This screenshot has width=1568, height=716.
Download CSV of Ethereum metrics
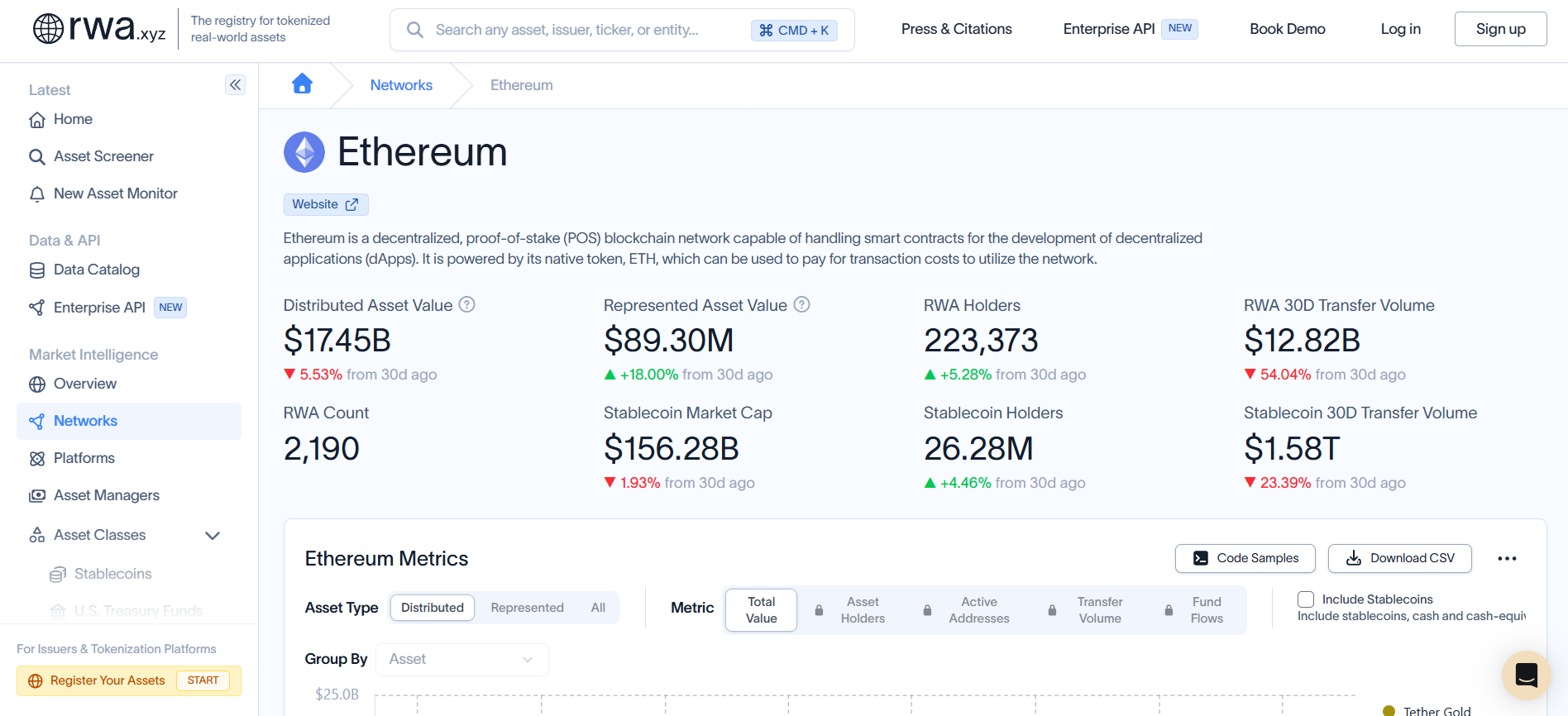coord(1400,558)
